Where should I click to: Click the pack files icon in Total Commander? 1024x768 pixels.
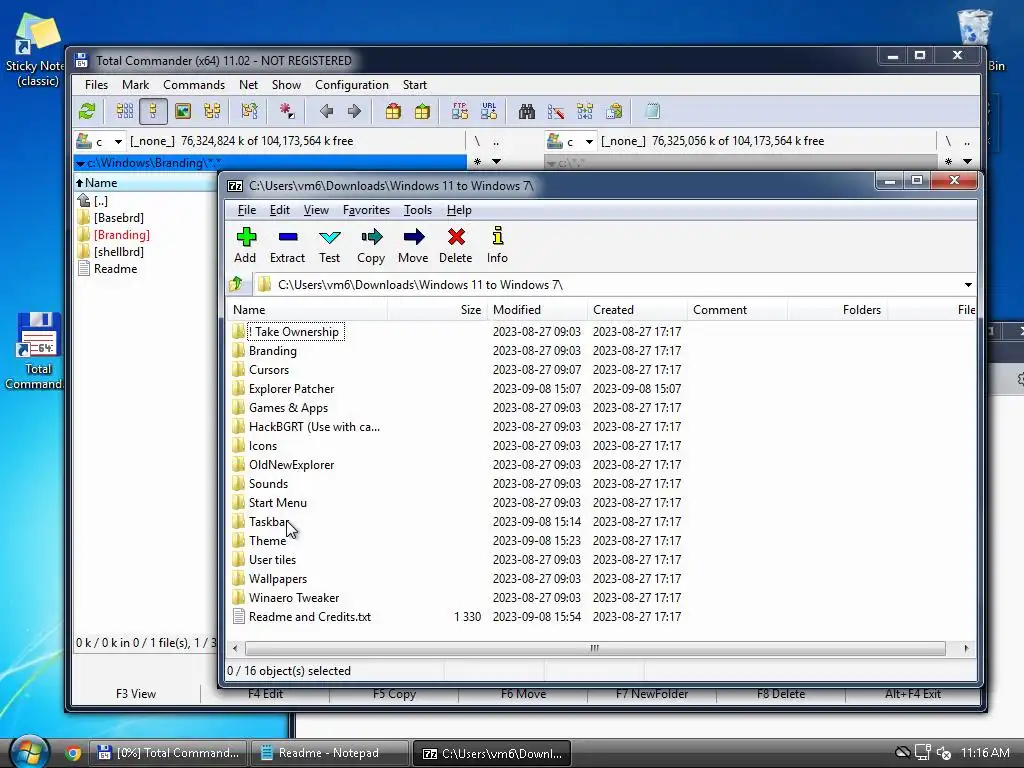pos(392,111)
